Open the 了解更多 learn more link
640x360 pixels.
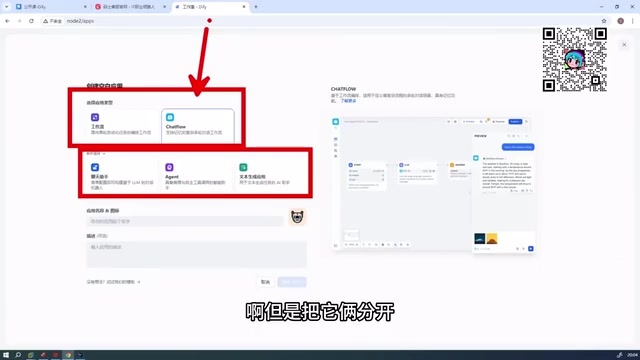click(348, 101)
